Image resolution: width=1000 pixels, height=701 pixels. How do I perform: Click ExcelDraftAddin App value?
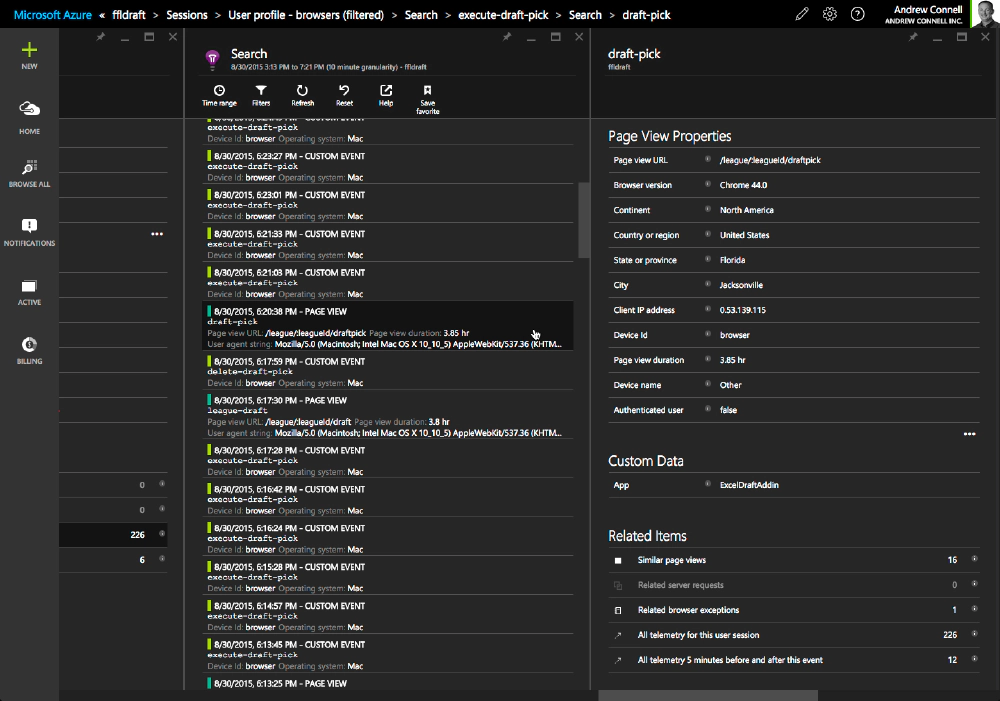(749, 485)
